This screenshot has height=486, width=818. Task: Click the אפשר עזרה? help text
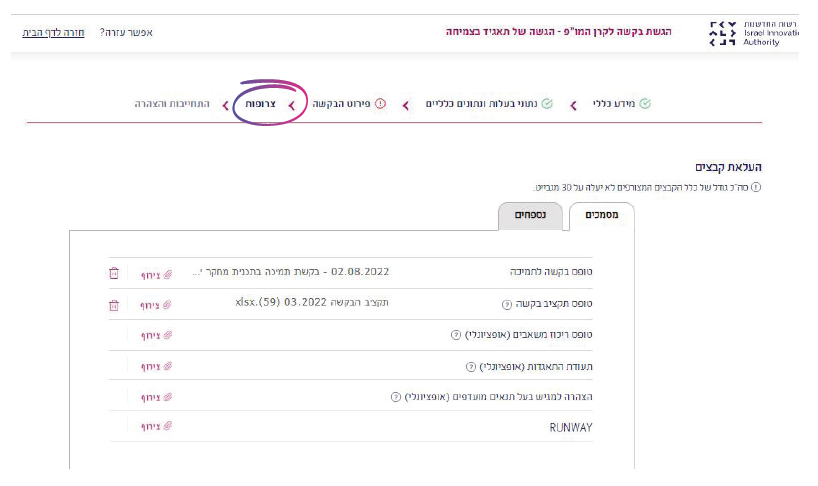coord(126,33)
